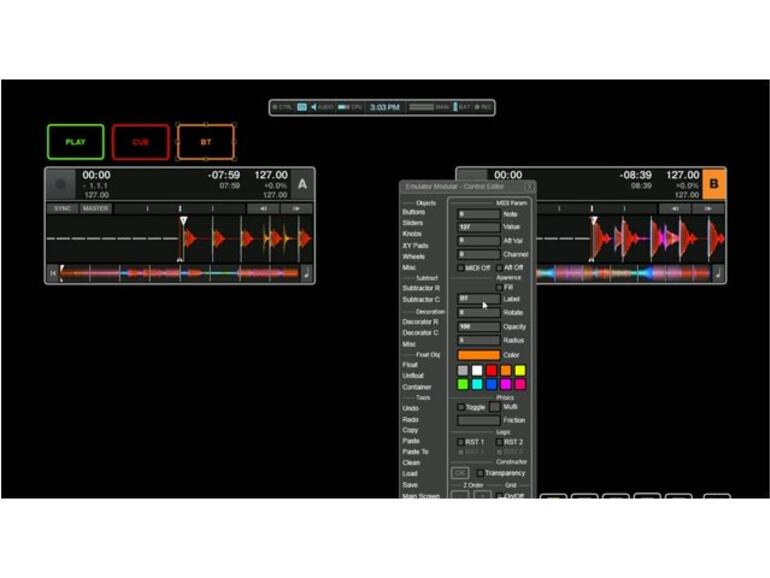Image resolution: width=770 pixels, height=578 pixels.
Task: Click Clean in Tools list
Action: [411, 463]
